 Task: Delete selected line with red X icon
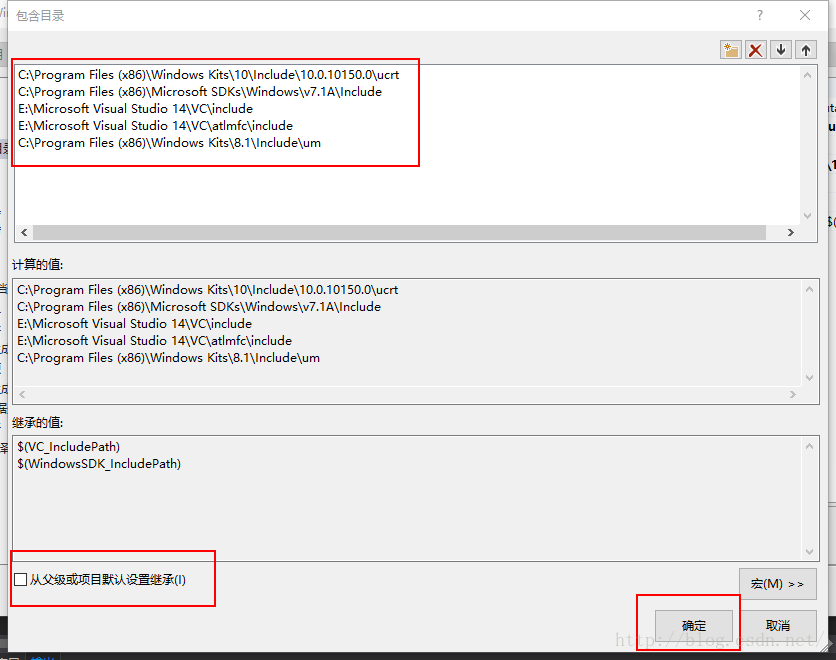755,50
